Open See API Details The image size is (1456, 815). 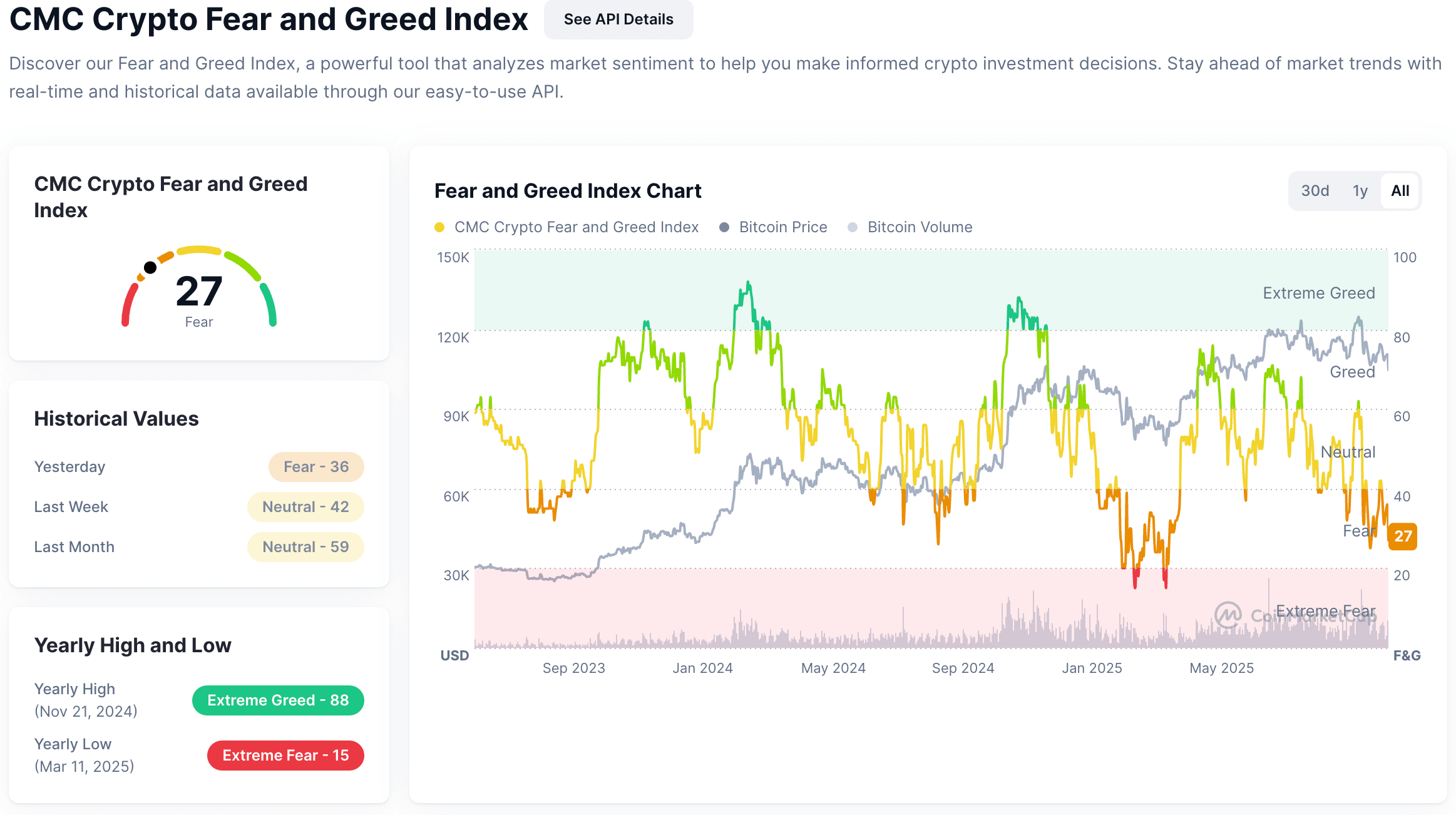point(618,19)
